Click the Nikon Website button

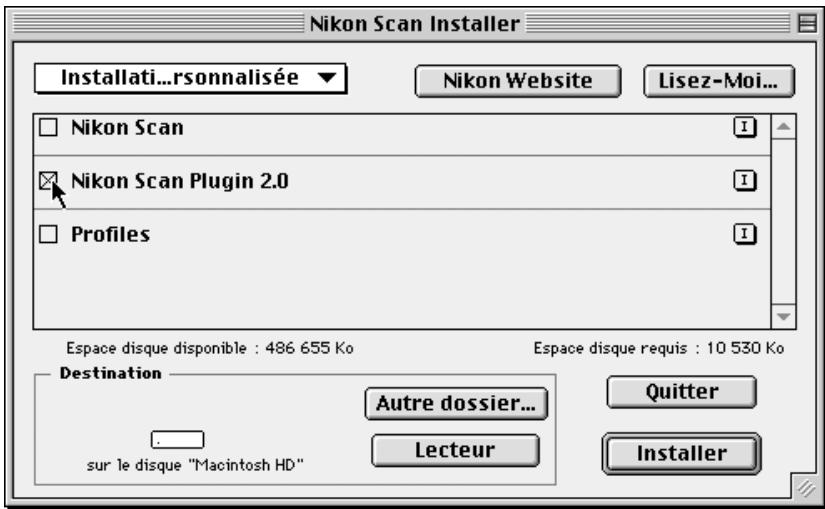[x=518, y=81]
